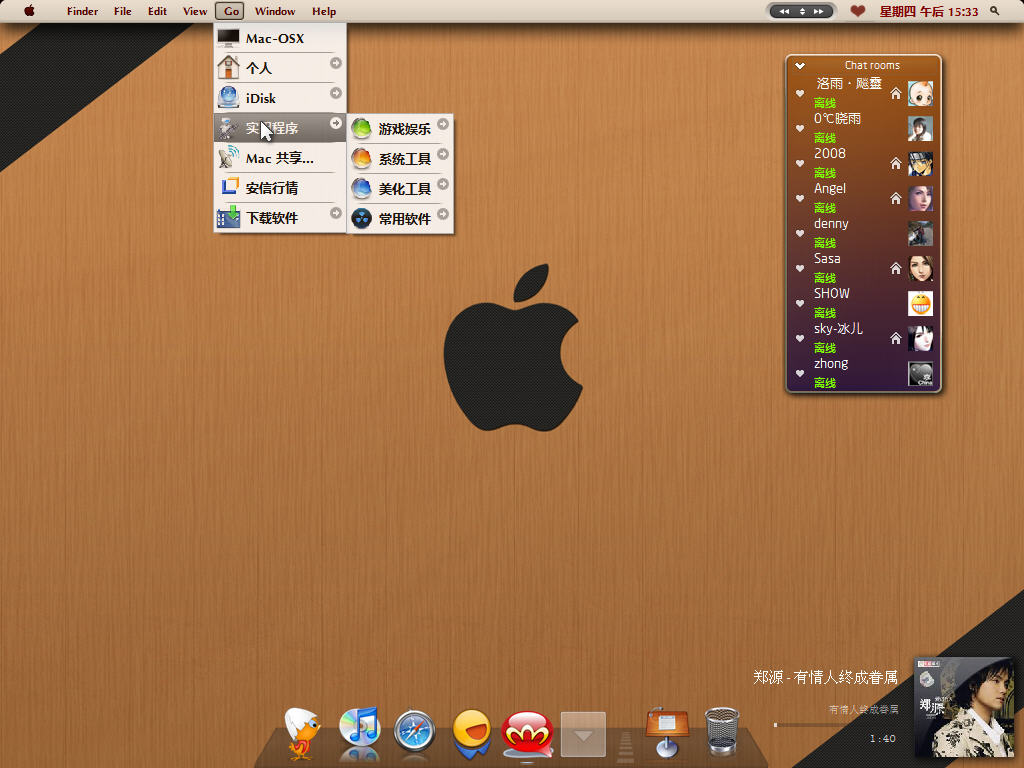Launch iTunes from the dock
Viewport: 1024px width, 768px height.
click(360, 726)
